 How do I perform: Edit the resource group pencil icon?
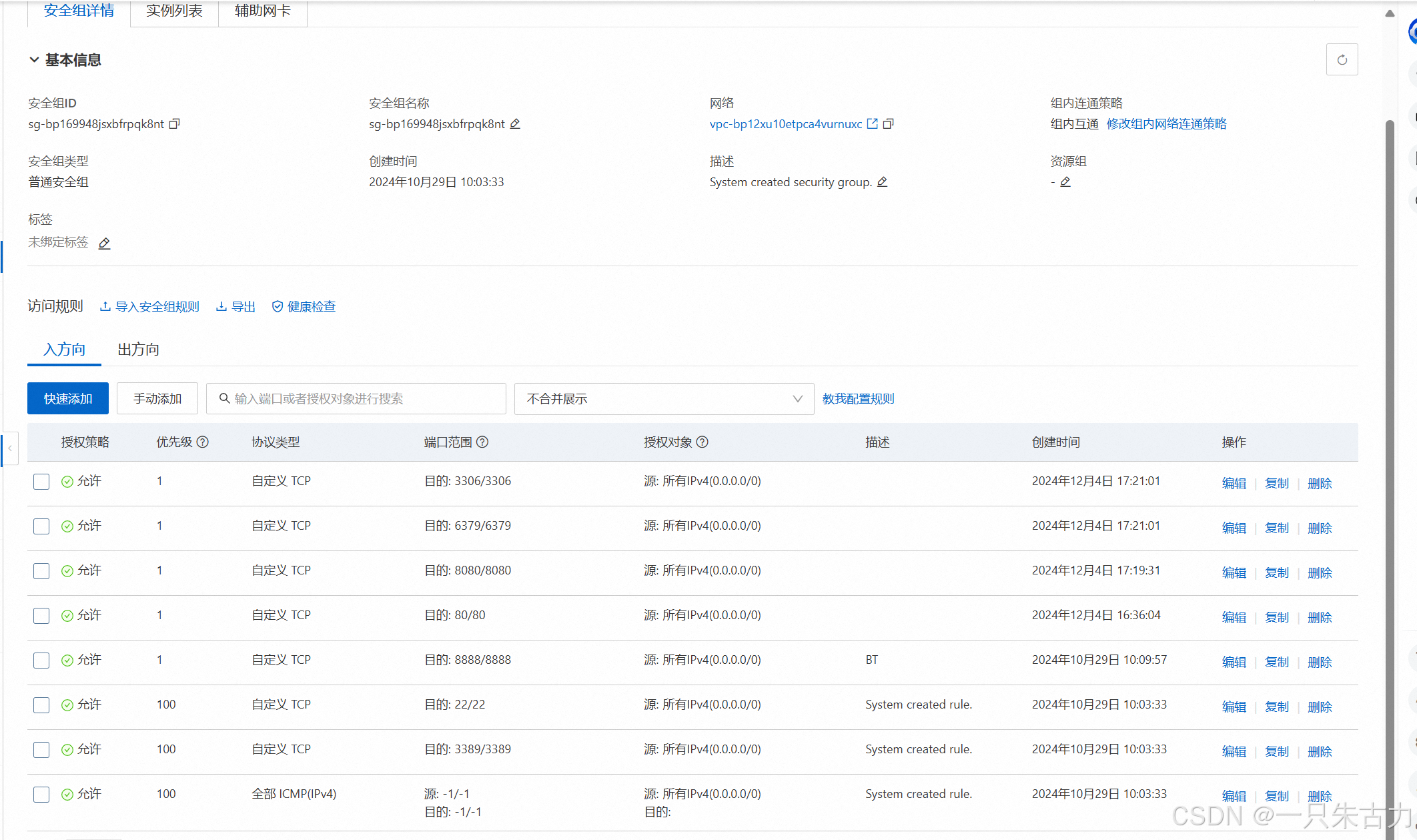[x=1065, y=182]
